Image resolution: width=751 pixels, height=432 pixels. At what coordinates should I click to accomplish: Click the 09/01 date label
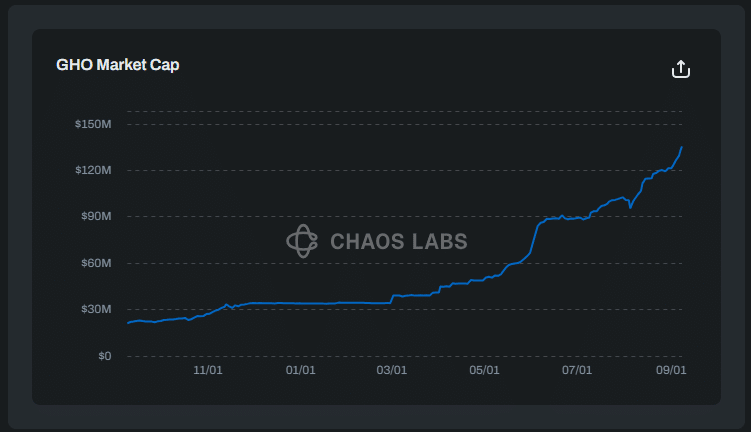coord(671,370)
